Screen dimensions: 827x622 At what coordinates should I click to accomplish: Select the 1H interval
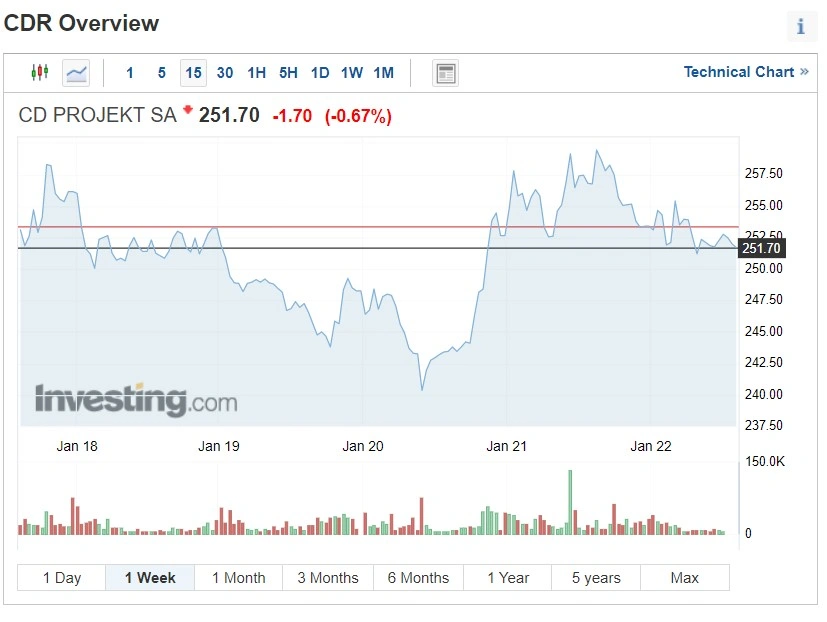tap(256, 73)
